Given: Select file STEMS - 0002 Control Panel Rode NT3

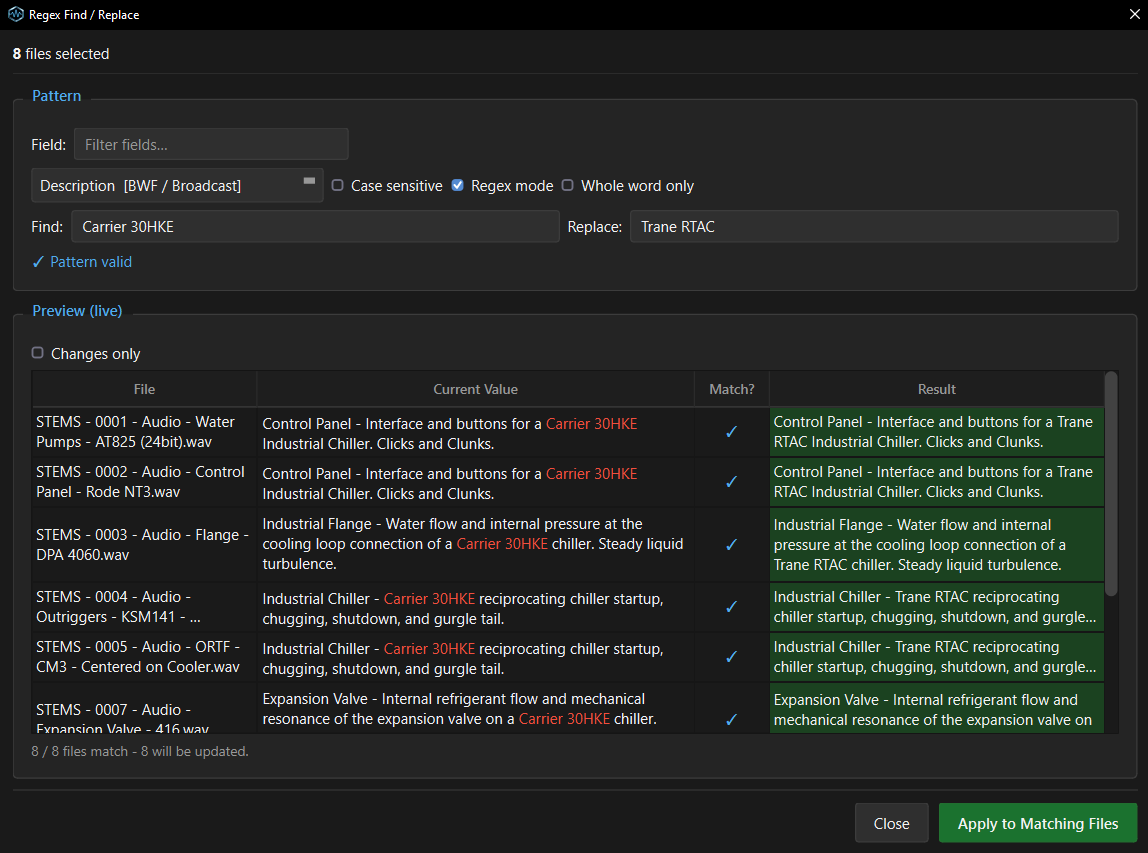Looking at the screenshot, I should pyautogui.click(x=144, y=482).
